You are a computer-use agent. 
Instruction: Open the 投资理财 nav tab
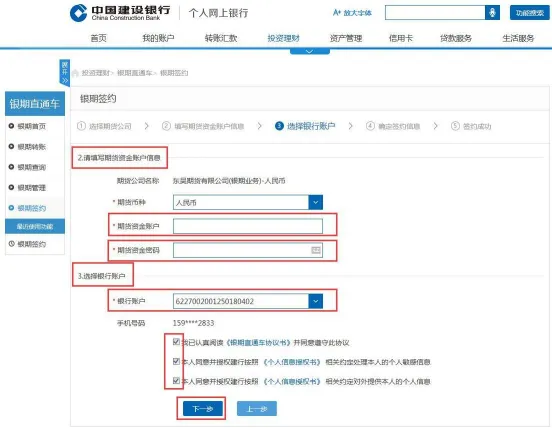[283, 38]
